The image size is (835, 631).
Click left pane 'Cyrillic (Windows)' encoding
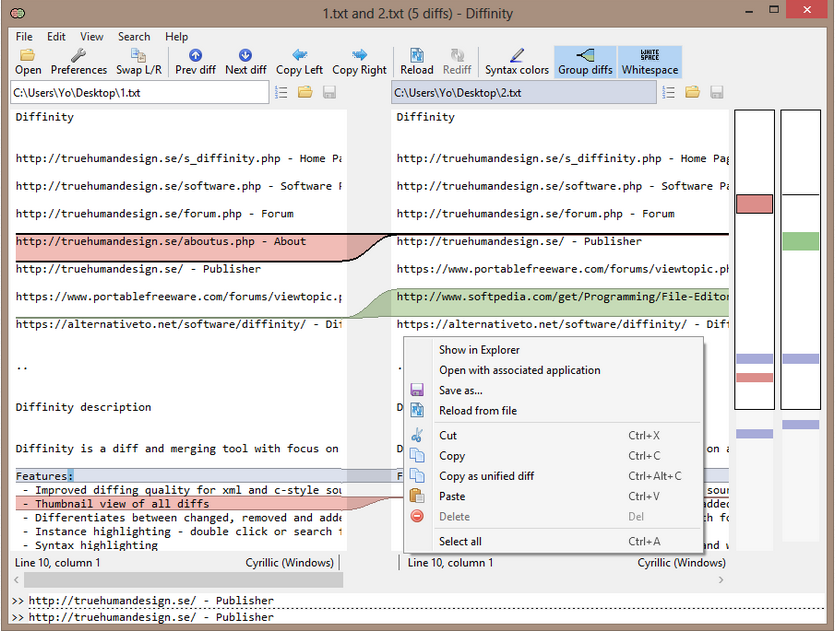click(289, 563)
